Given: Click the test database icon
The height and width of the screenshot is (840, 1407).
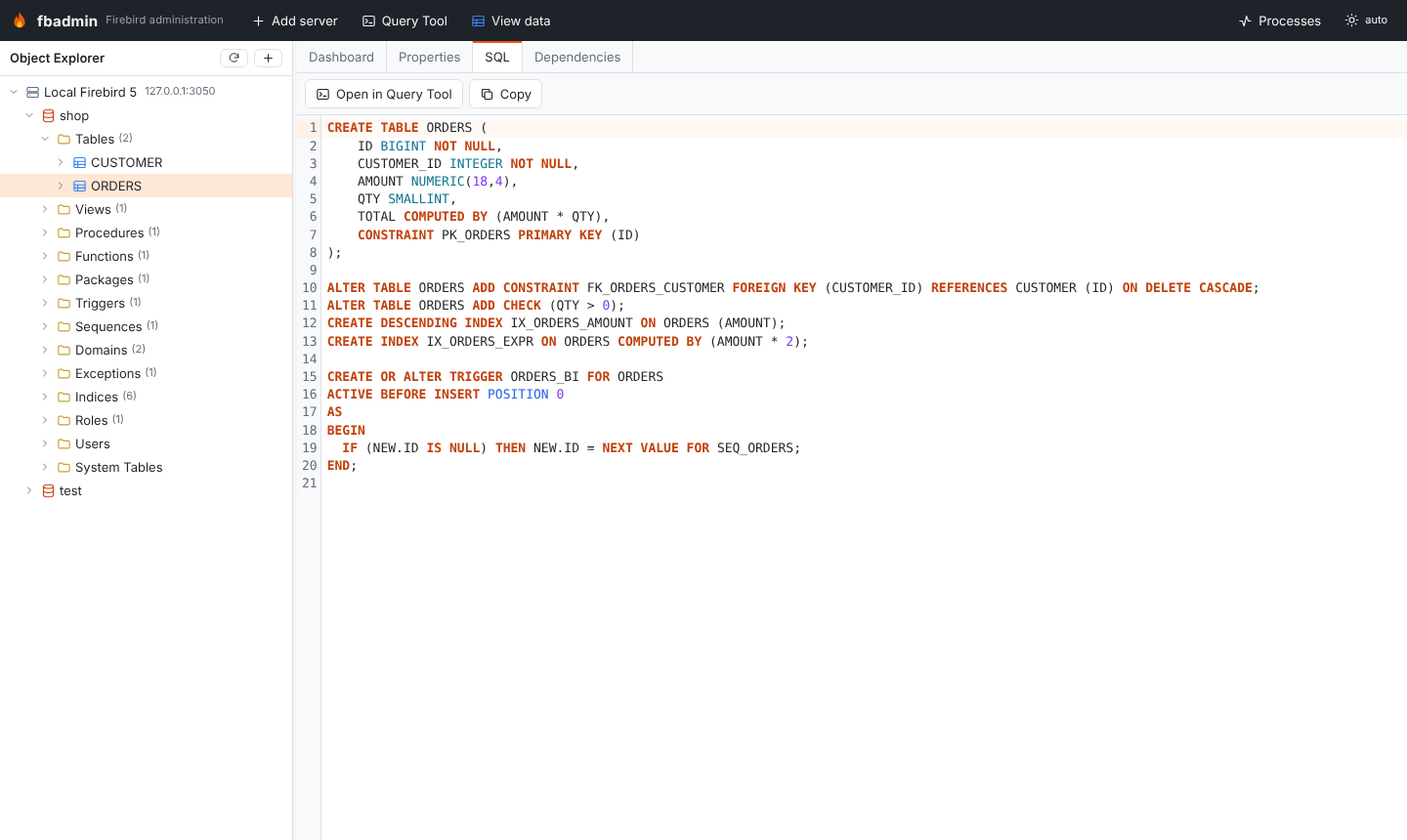Looking at the screenshot, I should point(48,490).
